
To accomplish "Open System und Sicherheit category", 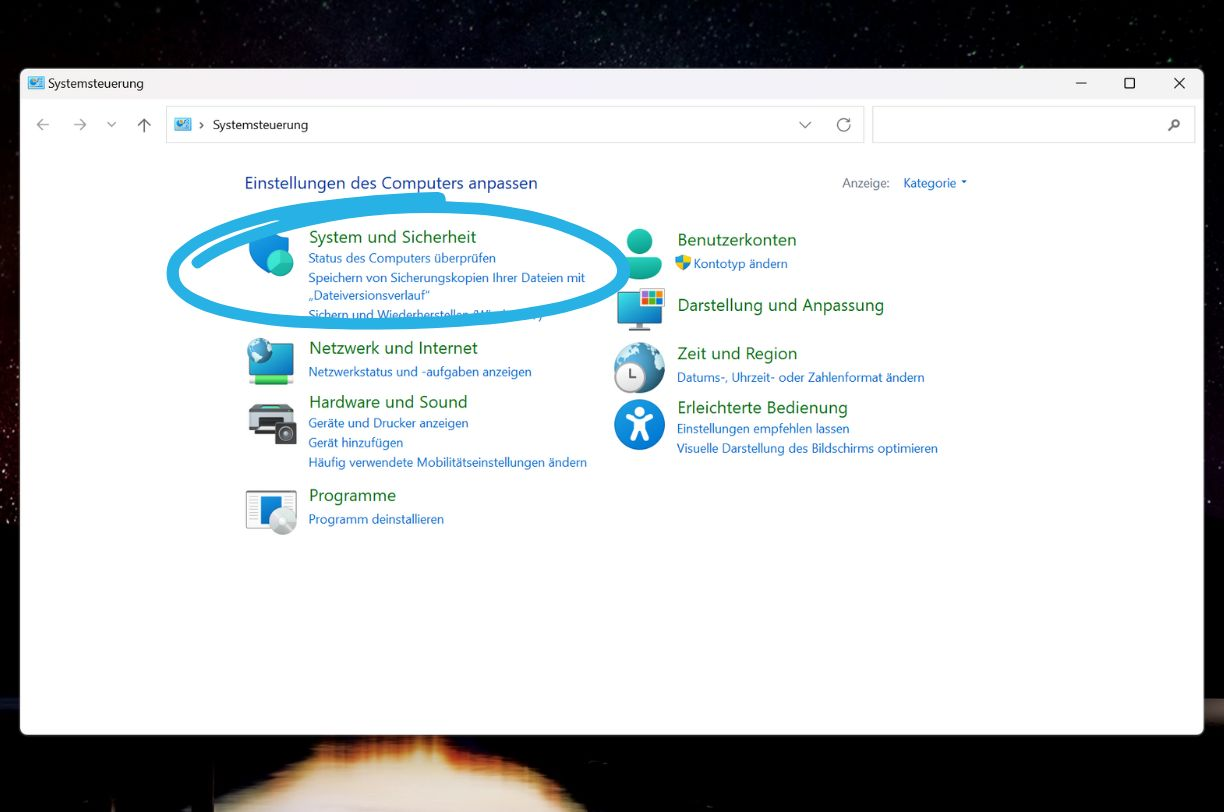I will click(x=392, y=237).
